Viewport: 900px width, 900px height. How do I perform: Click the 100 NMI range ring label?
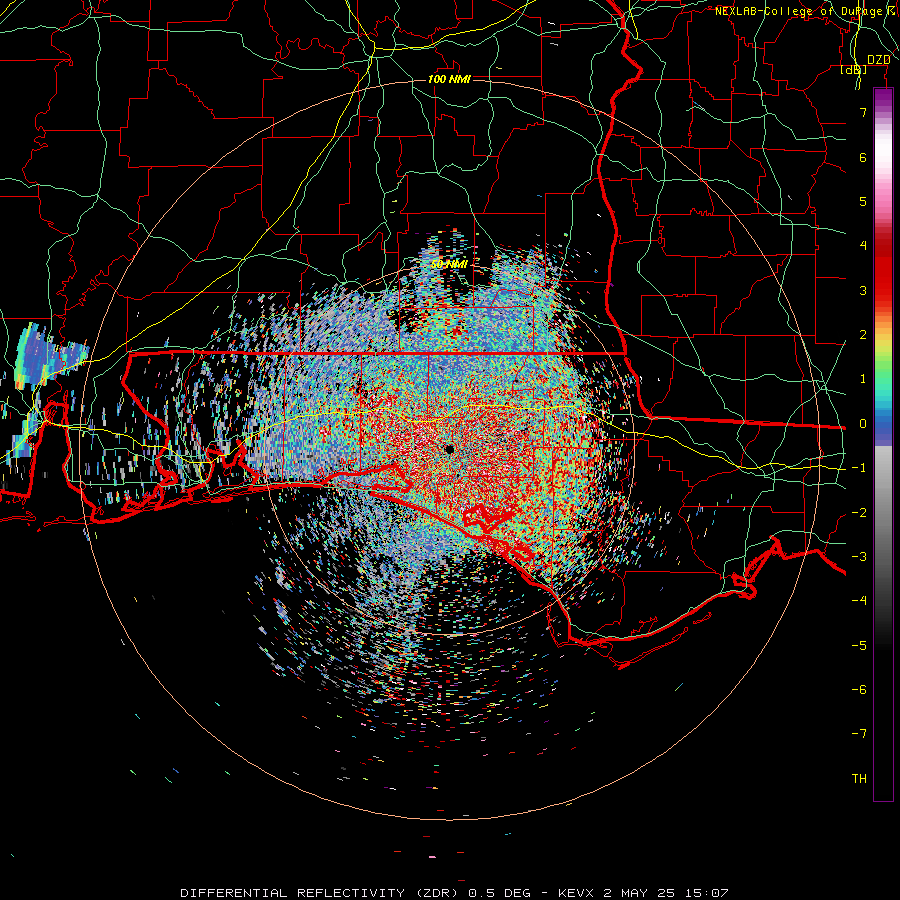point(449,79)
